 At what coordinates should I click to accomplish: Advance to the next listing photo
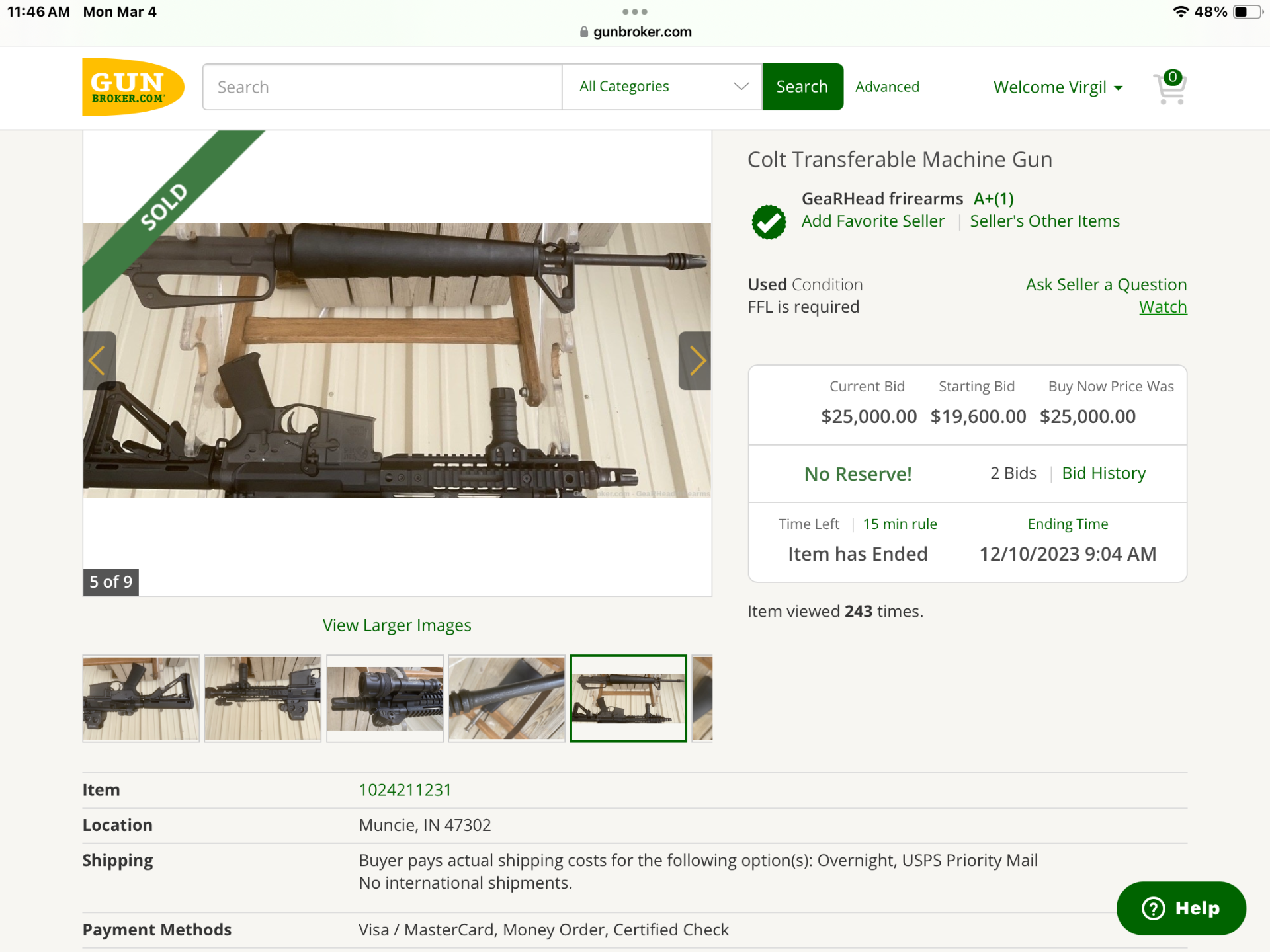coord(695,360)
